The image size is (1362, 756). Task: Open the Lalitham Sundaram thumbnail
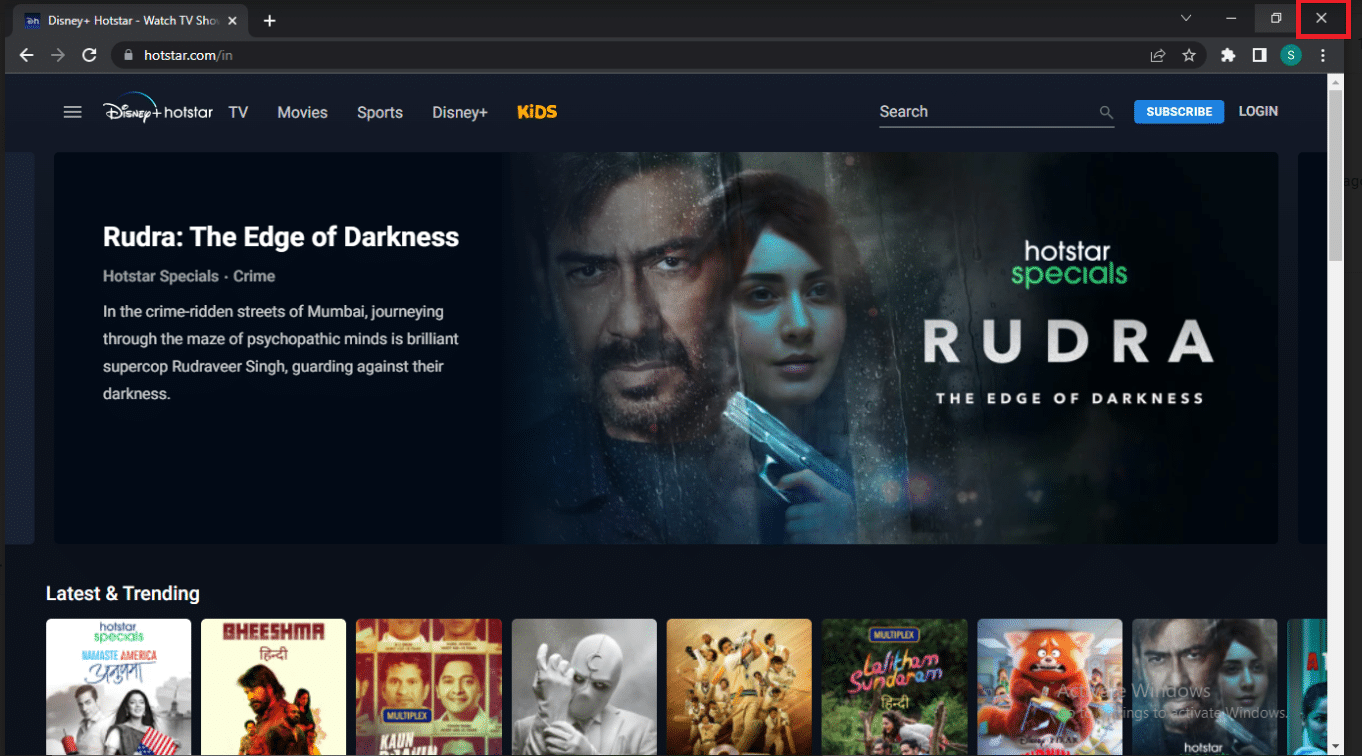coord(895,687)
